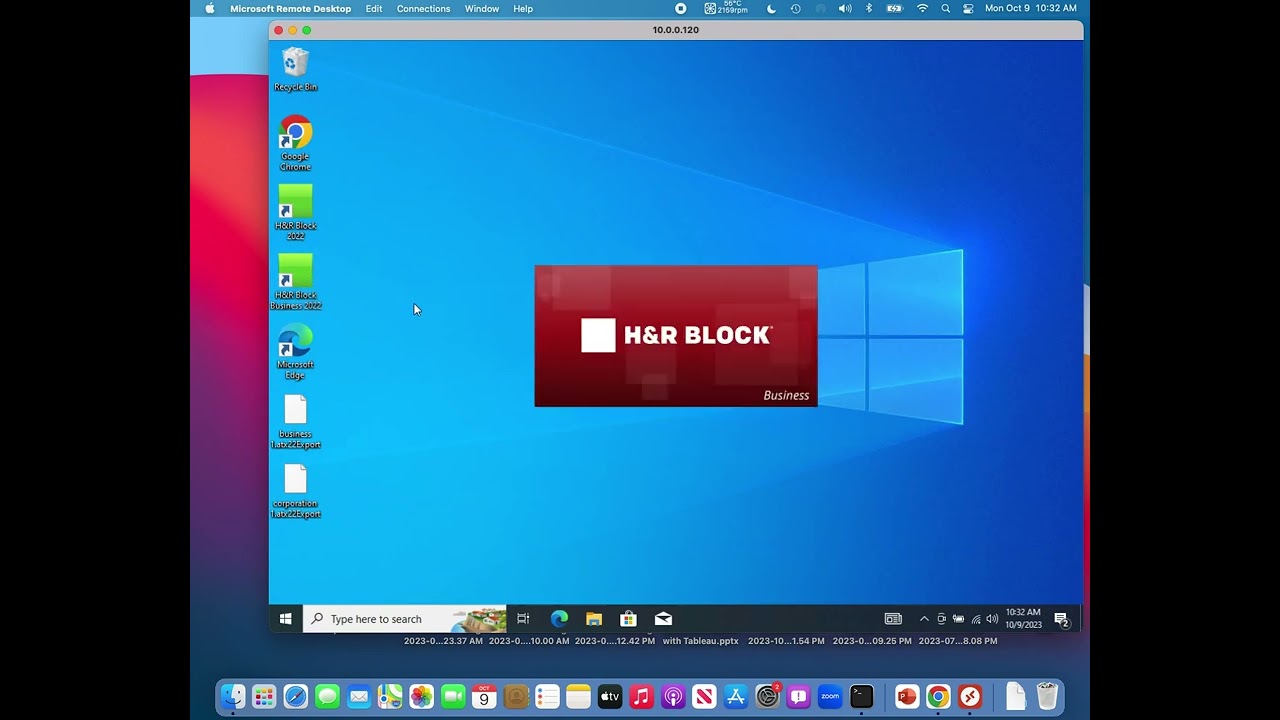Click the screen recording stop icon in the menu bar

pos(681,8)
